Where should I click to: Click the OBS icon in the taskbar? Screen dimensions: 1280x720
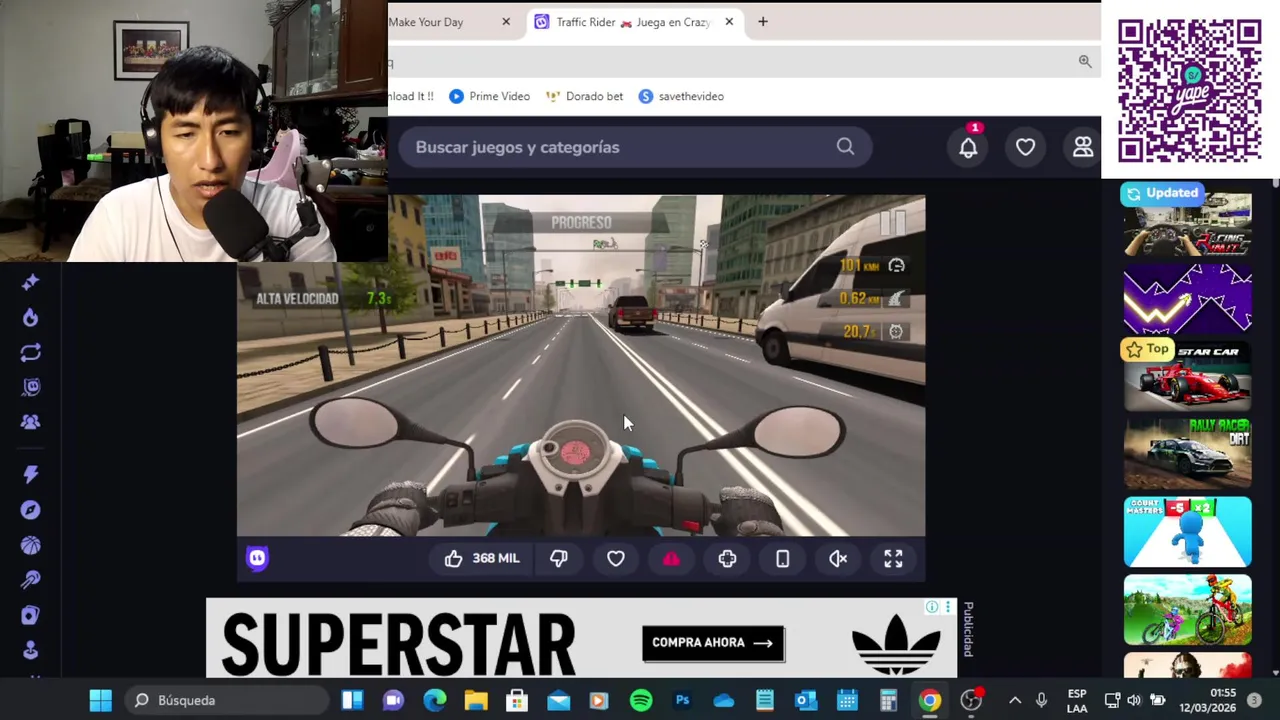point(971,700)
